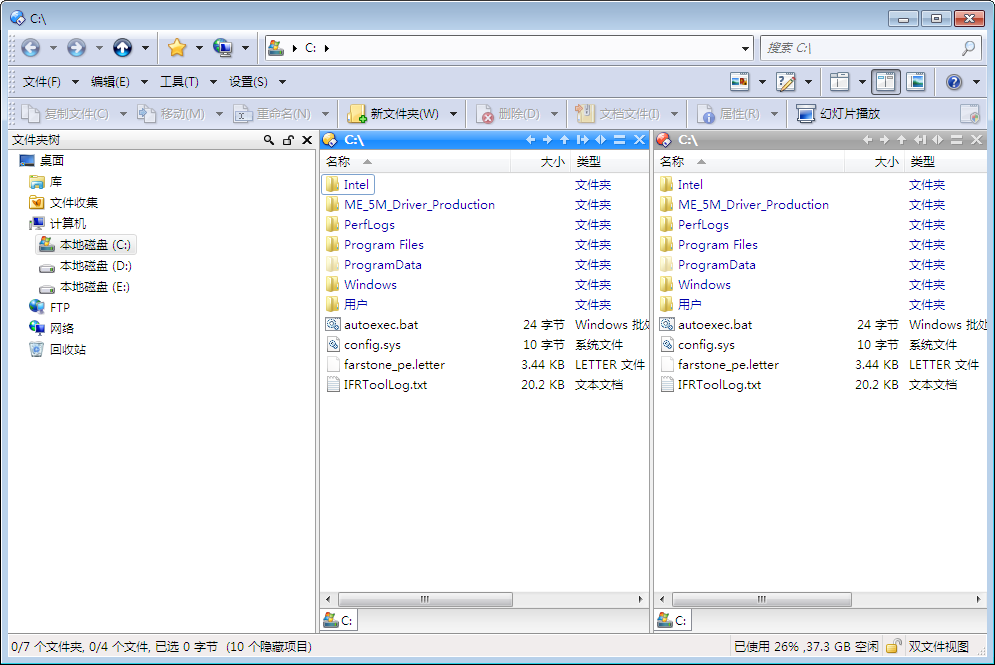Click the administrator shield icon

[x=970, y=114]
